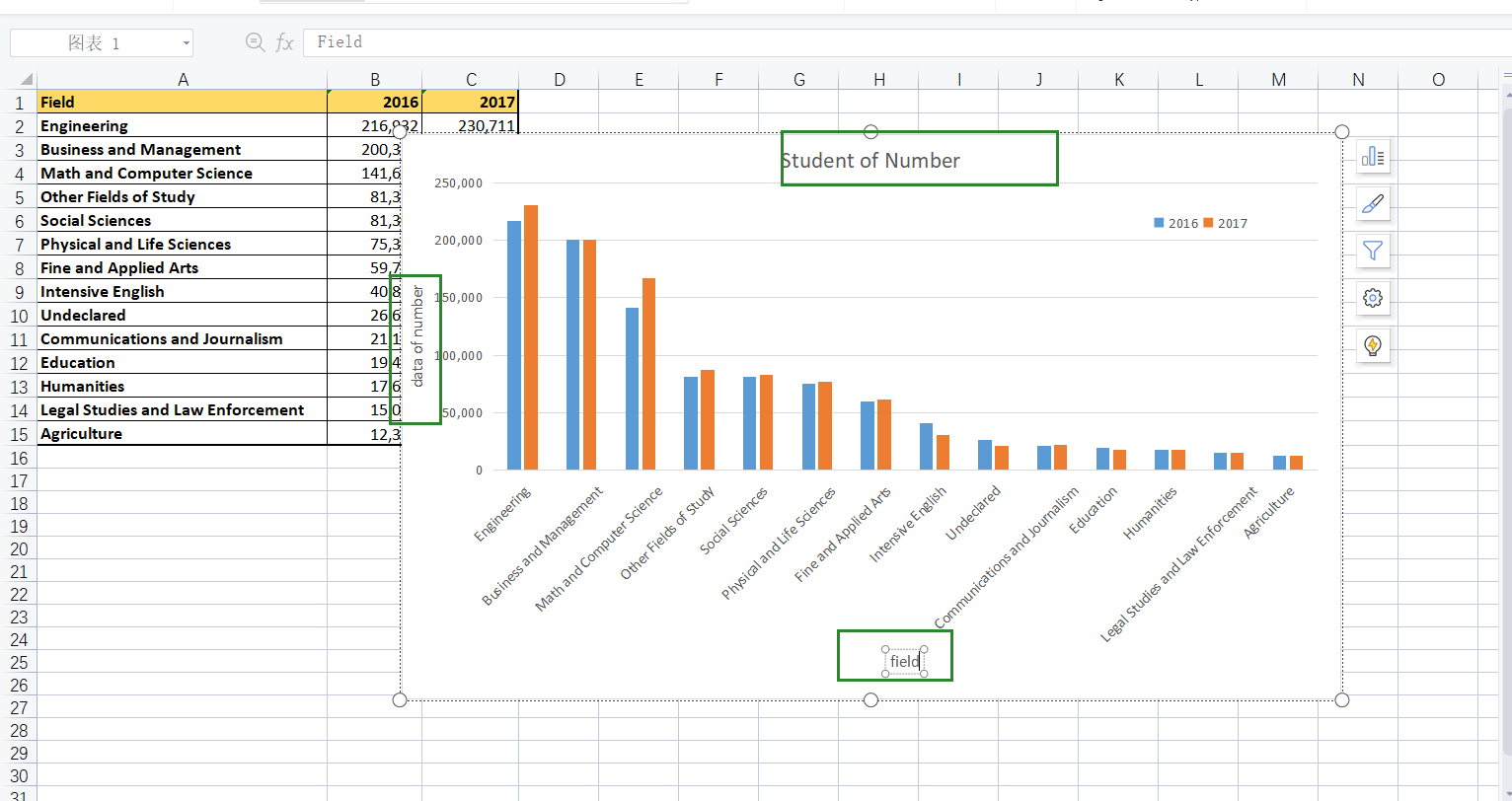Click the Legal Studies and Law Enforcement cell
The image size is (1512, 801).
183,409
